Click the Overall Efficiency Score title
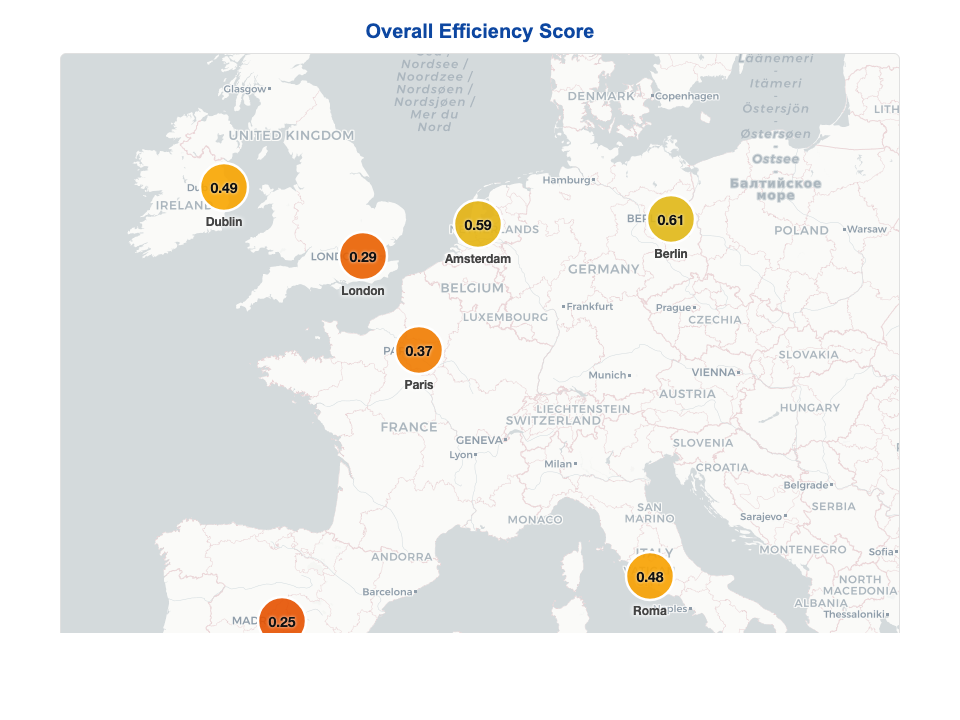Screen dimensions: 960x720 coord(479,31)
